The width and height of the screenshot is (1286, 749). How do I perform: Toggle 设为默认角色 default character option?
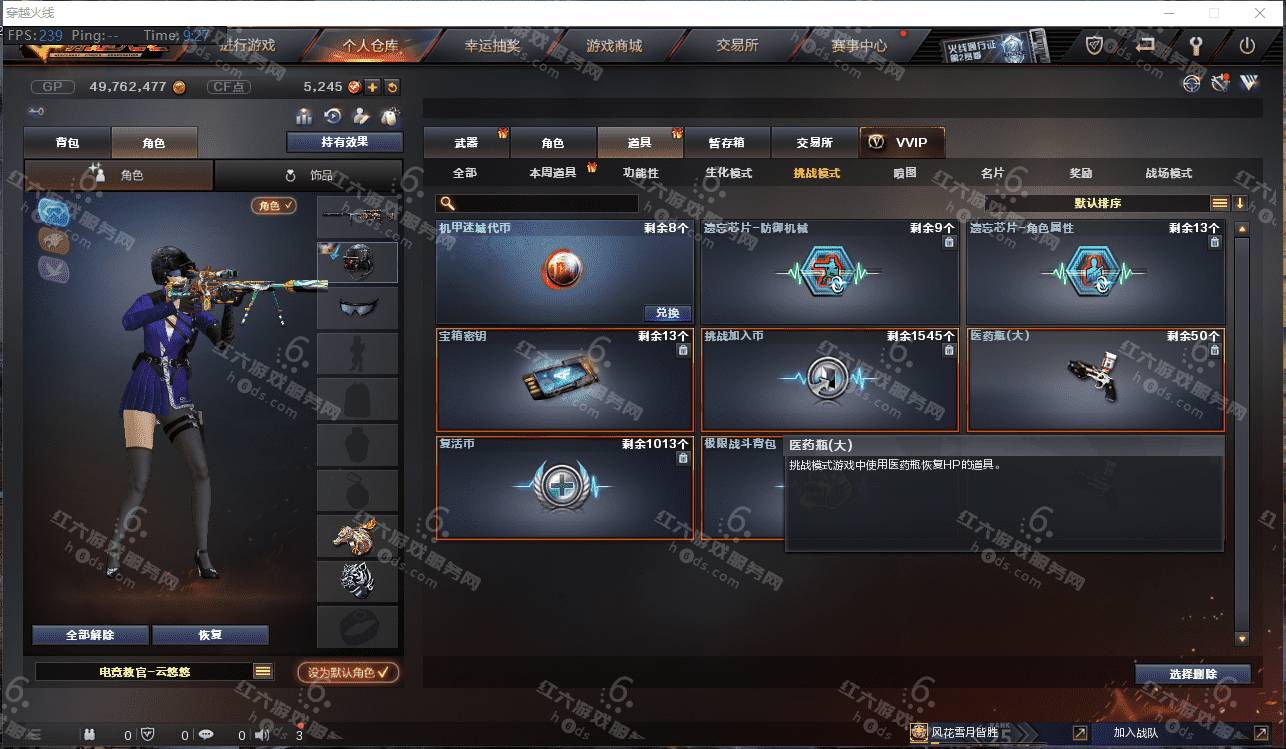348,672
